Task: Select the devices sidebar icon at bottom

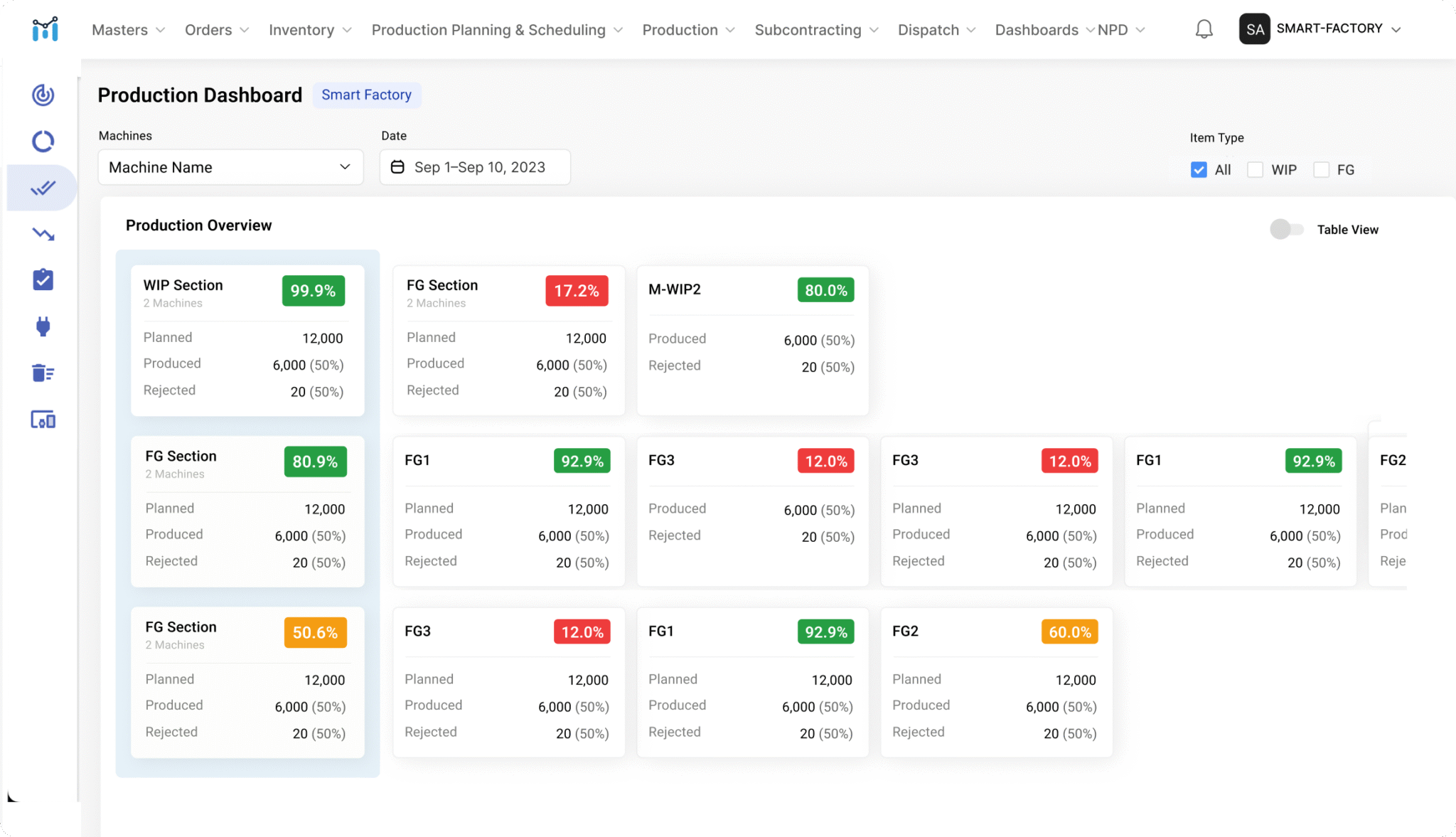Action: tap(43, 420)
